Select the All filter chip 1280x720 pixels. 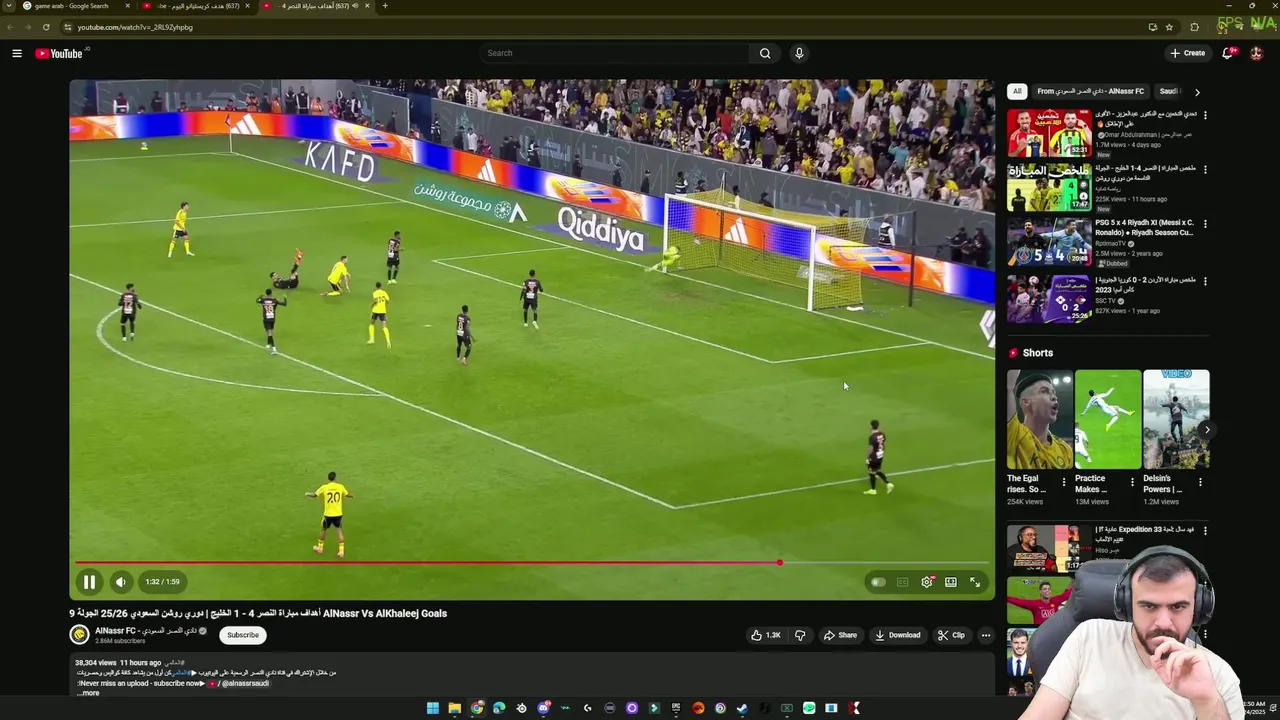coord(1017,91)
